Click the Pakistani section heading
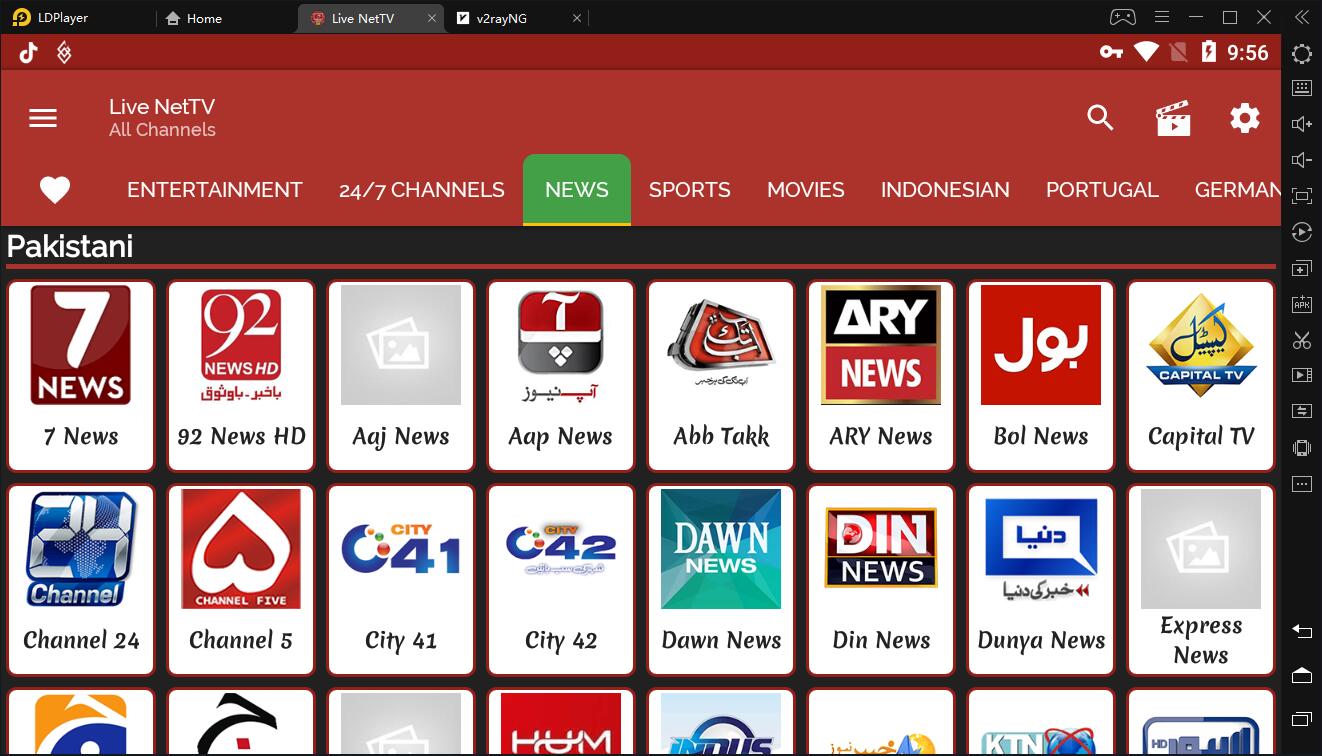The height and width of the screenshot is (756, 1322). 70,247
